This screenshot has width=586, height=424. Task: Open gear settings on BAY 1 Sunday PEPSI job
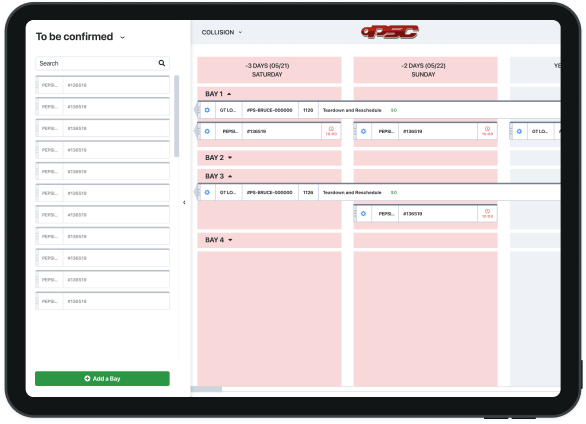click(x=363, y=131)
